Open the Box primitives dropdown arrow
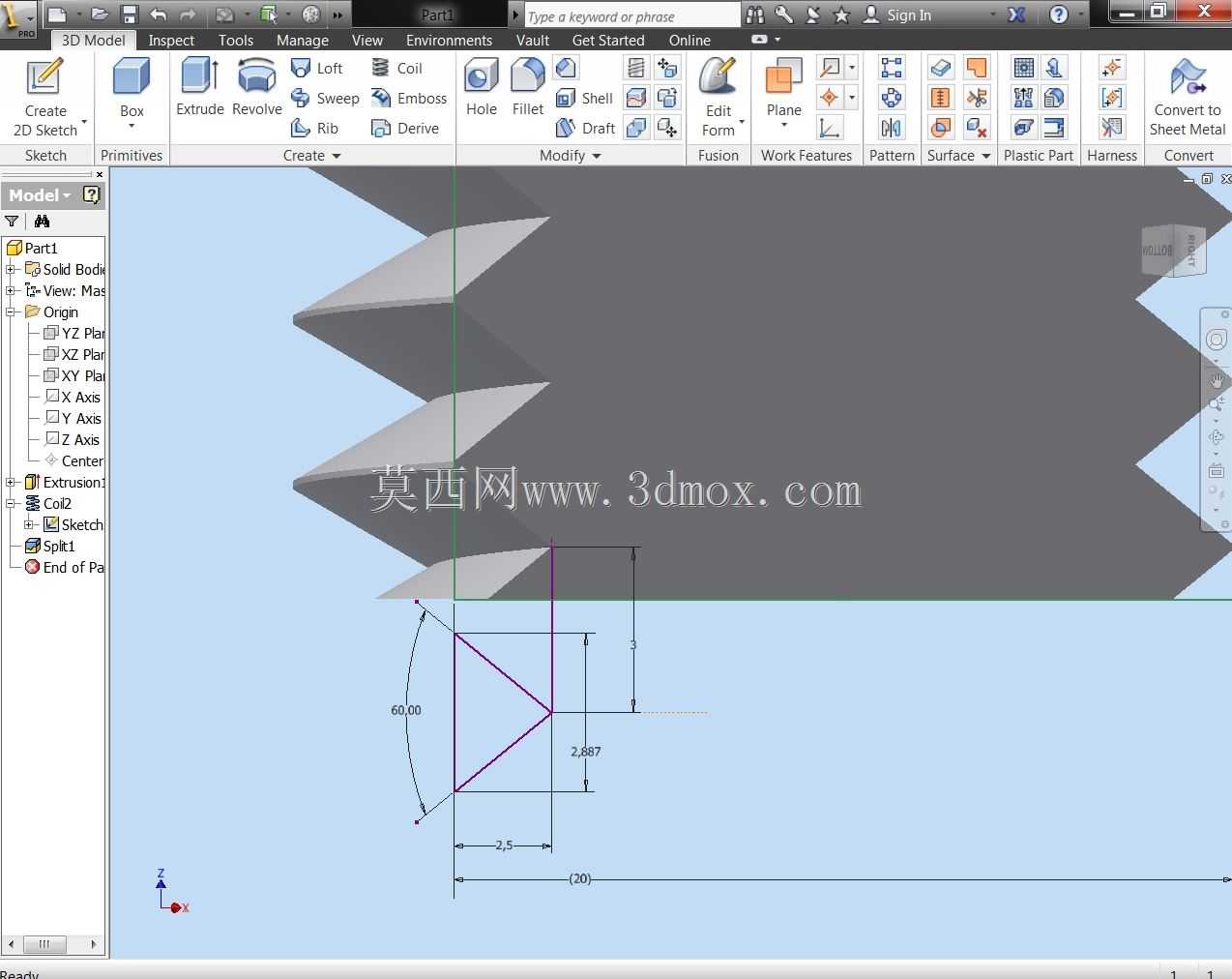Image resolution: width=1232 pixels, height=979 pixels. point(132,126)
